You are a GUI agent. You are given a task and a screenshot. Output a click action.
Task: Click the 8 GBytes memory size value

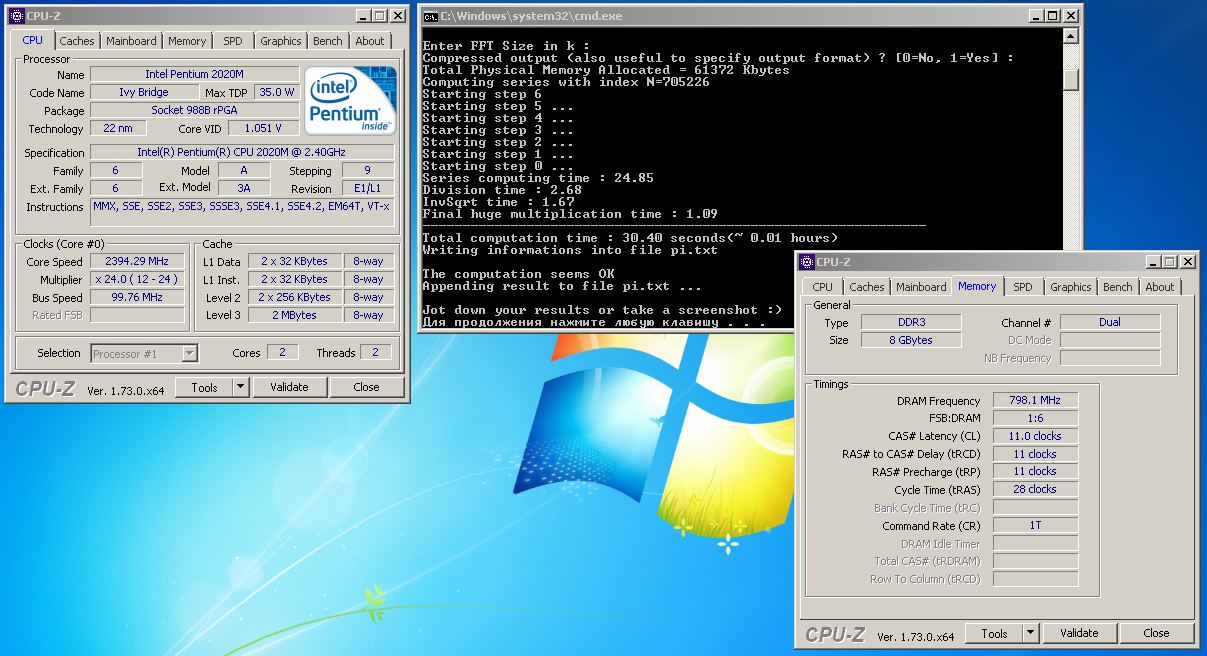tap(909, 340)
